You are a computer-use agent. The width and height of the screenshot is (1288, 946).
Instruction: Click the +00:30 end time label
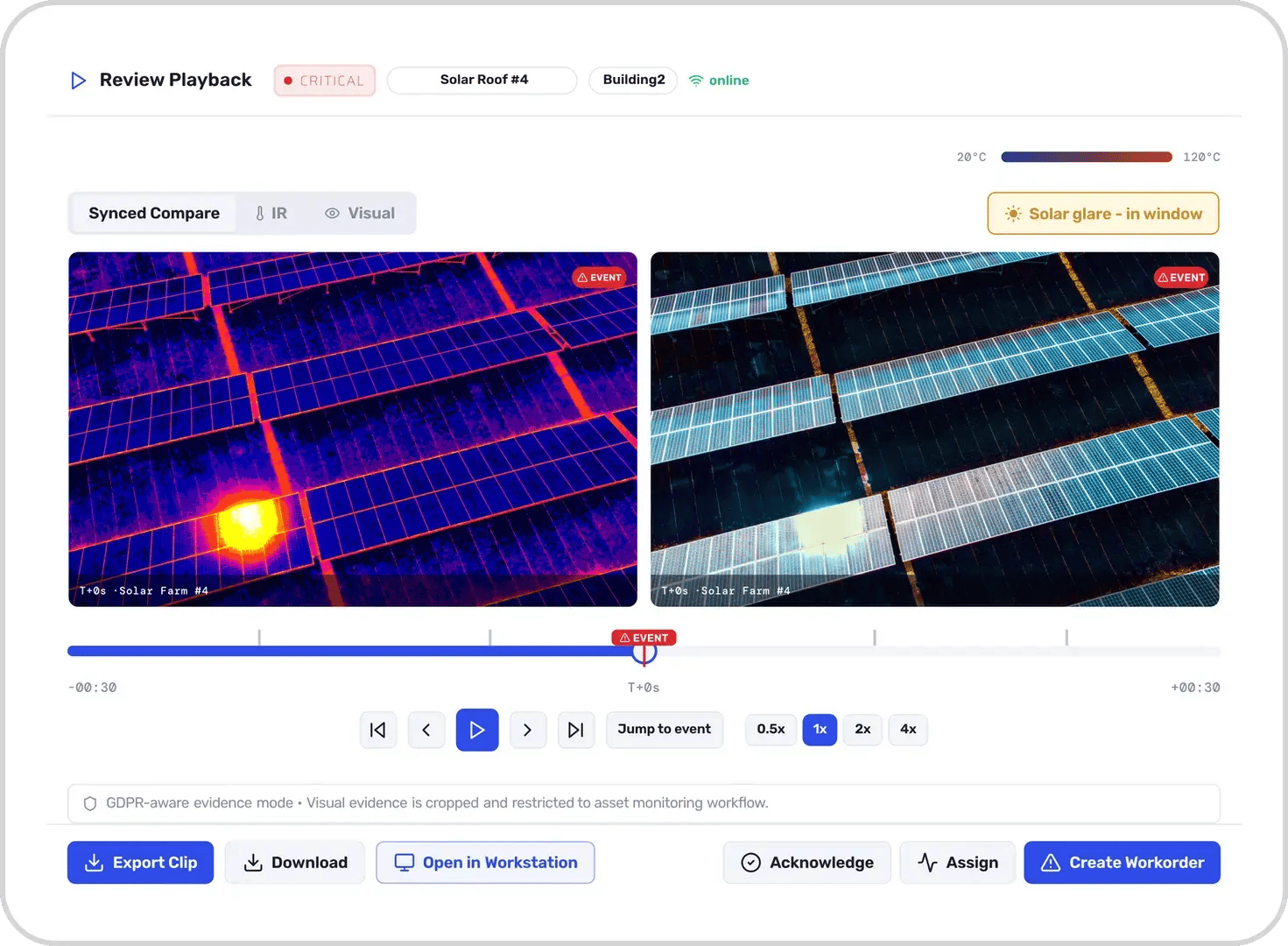click(x=1195, y=688)
